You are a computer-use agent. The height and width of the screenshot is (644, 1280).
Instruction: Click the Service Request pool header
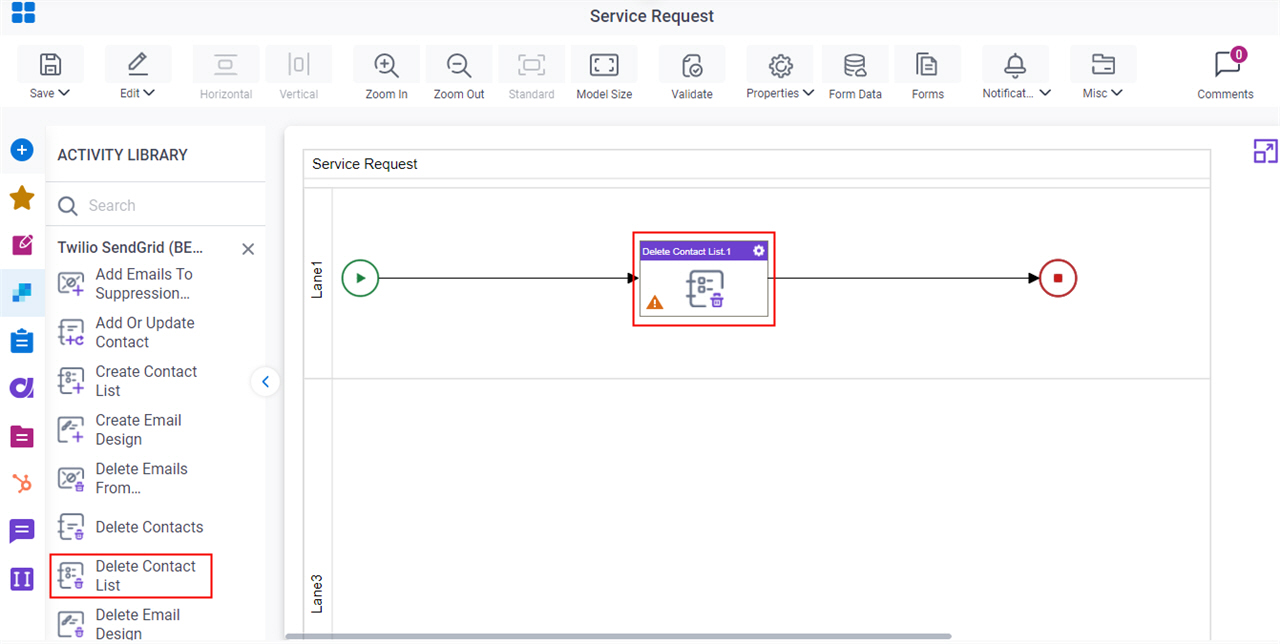365,164
